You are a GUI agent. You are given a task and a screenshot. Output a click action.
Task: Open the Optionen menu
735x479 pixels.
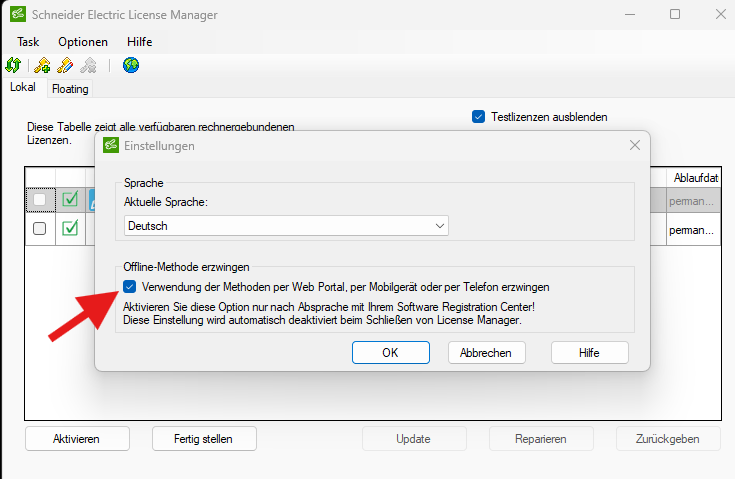(83, 42)
